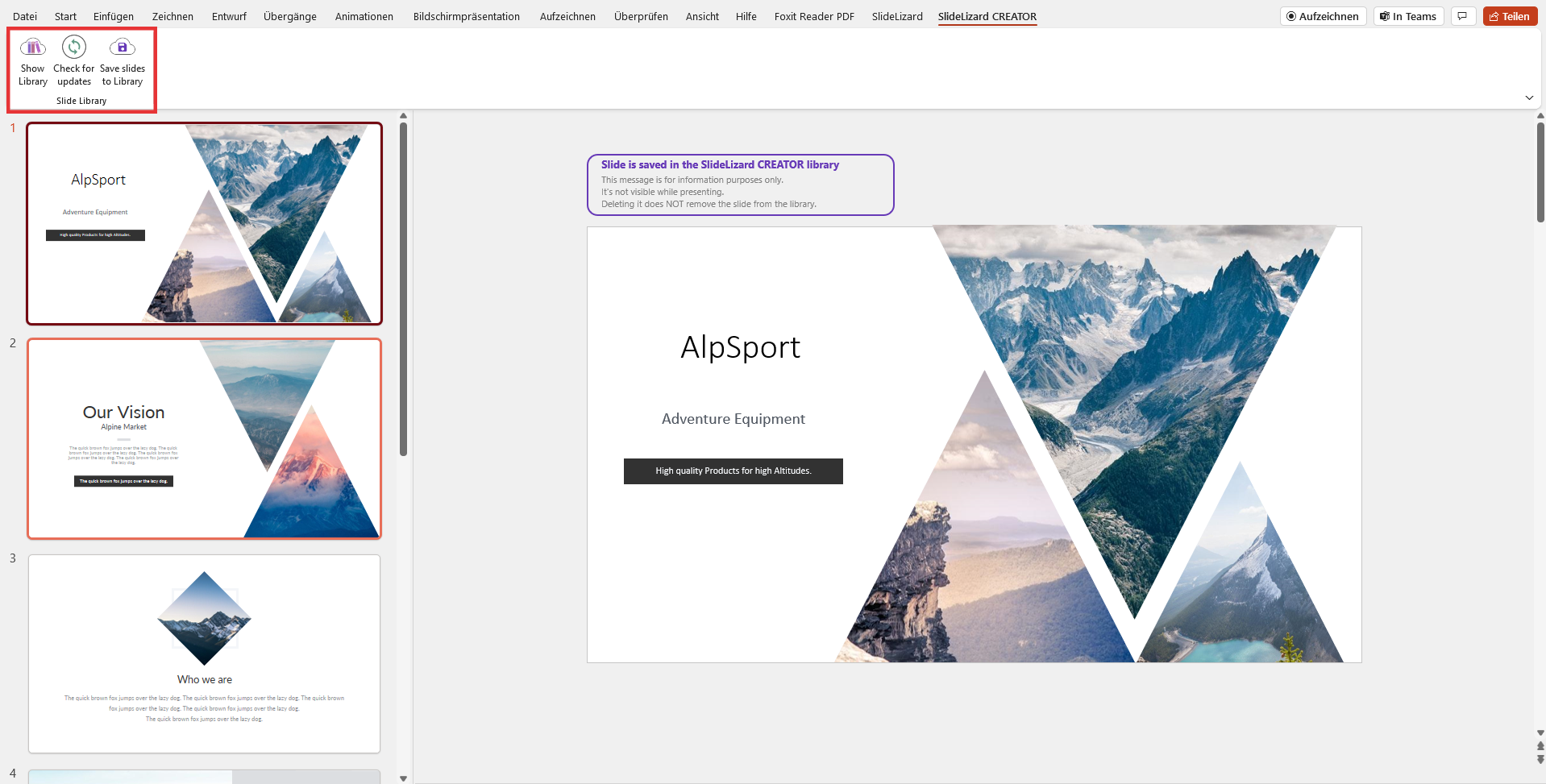Open the Datei menu
This screenshot has width=1546, height=784.
pos(25,16)
